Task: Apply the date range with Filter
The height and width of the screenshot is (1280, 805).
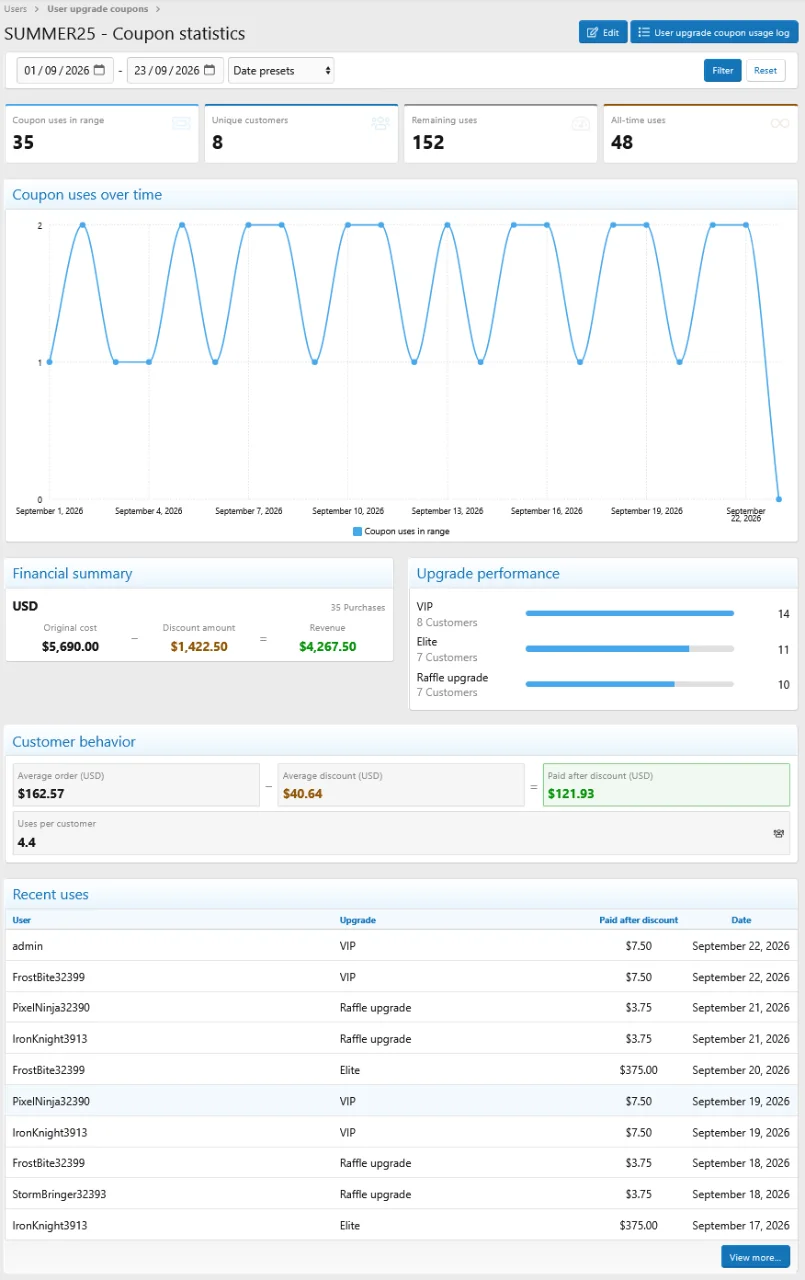Action: (x=723, y=70)
